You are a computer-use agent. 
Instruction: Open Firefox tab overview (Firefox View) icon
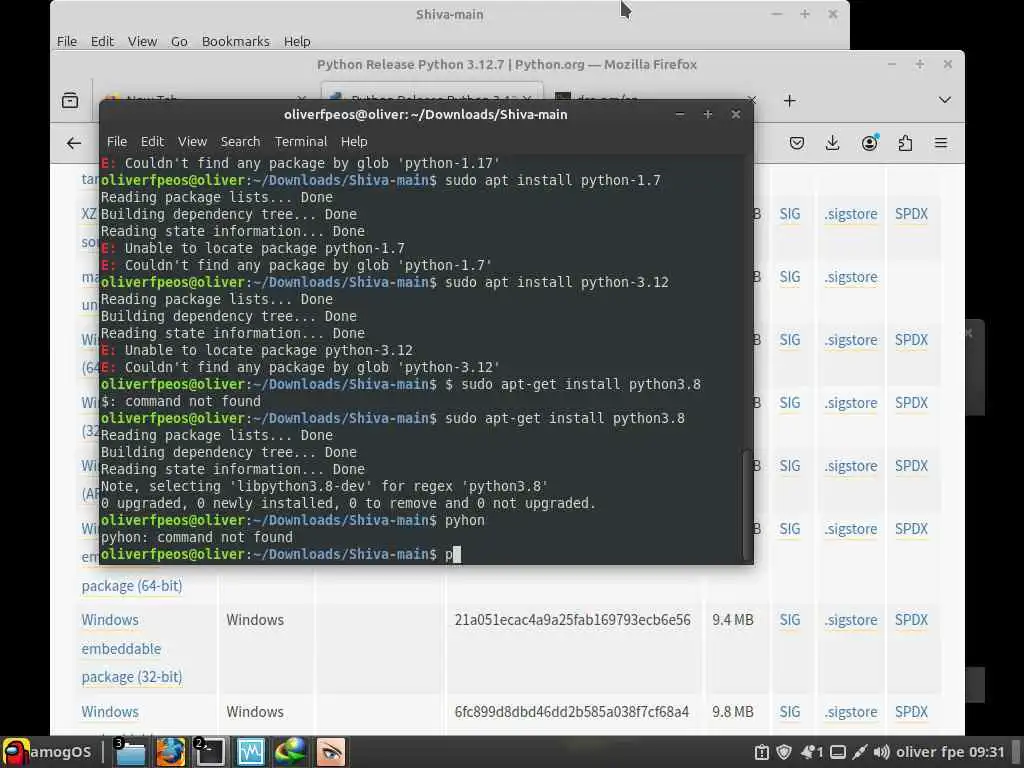70,101
